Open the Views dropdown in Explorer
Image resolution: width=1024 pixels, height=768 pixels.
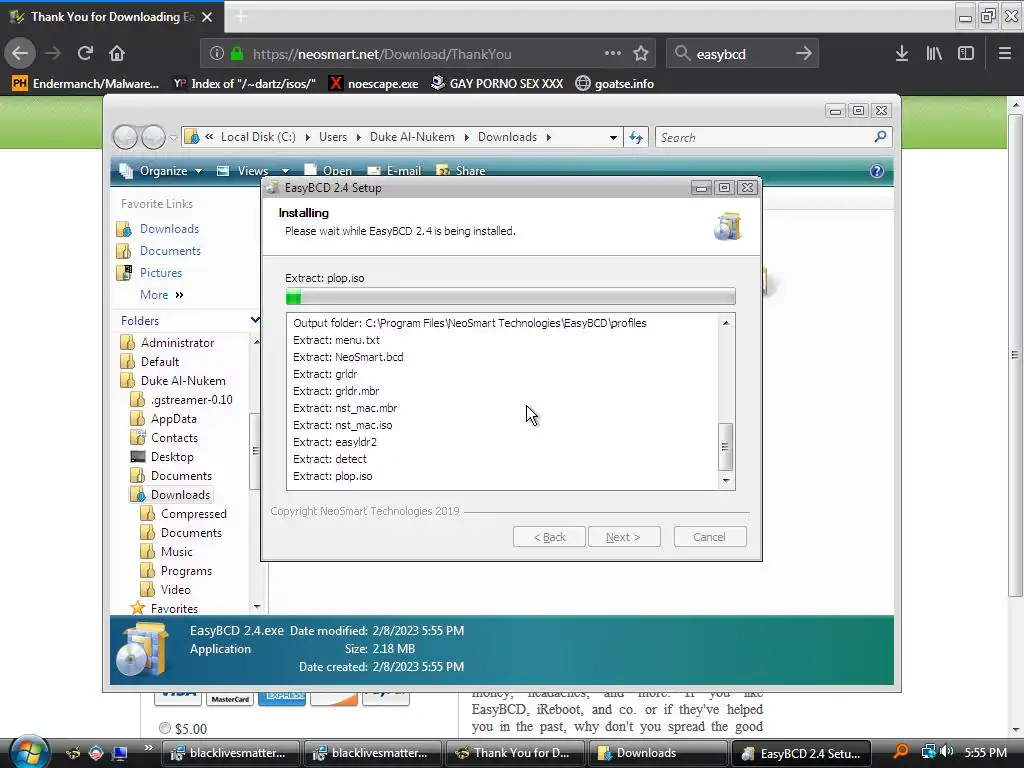(x=285, y=171)
